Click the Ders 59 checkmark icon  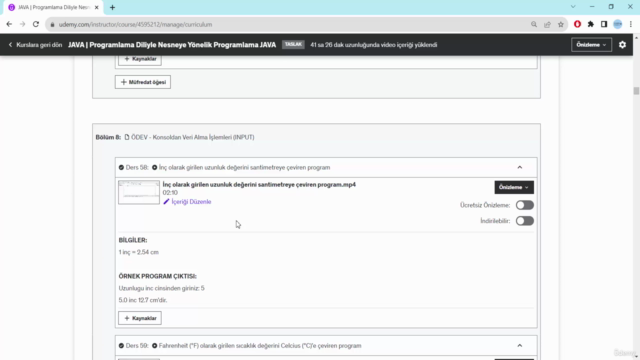(121, 346)
